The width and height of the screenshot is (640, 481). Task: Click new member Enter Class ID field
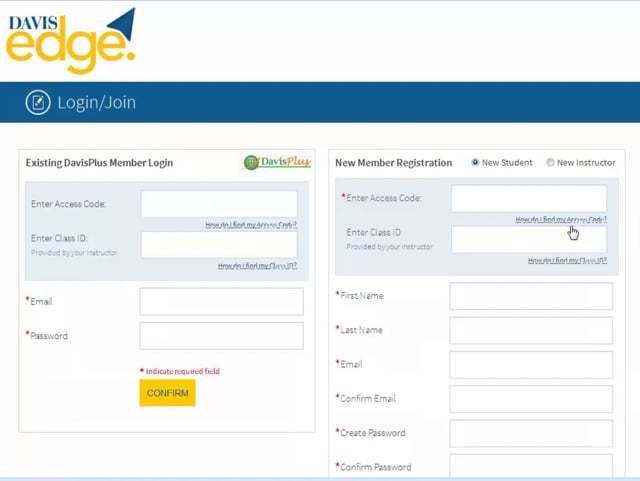pyautogui.click(x=529, y=239)
